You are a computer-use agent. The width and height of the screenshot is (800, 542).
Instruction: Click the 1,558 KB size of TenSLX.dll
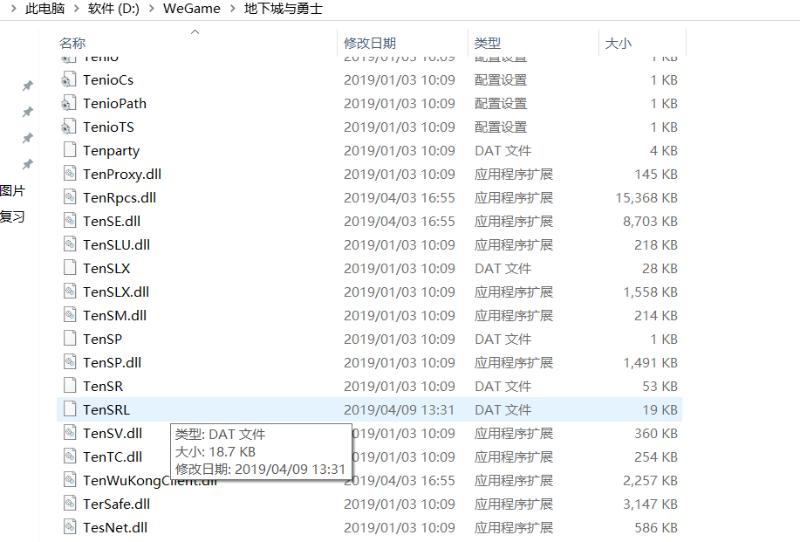pyautogui.click(x=650, y=292)
